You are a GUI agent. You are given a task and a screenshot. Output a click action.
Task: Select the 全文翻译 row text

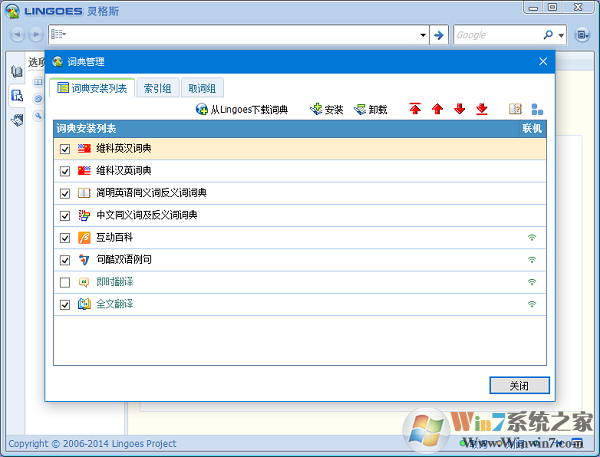pos(114,304)
